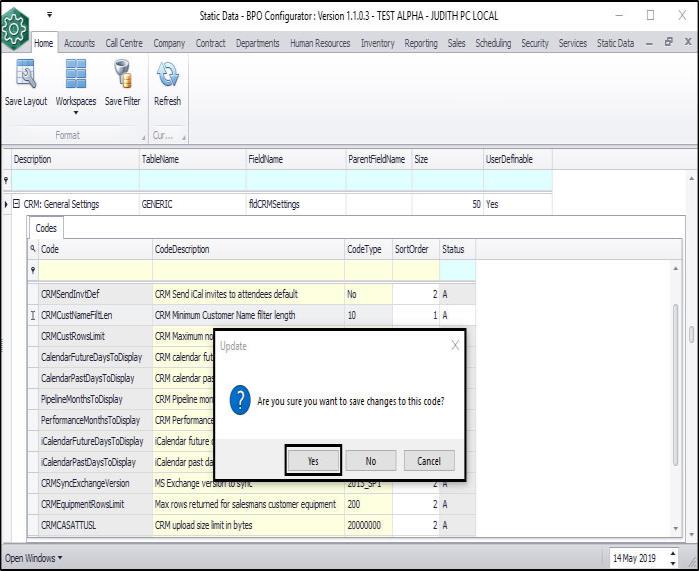Click the blue question mark icon
Image resolution: width=699 pixels, height=571 pixels.
240,400
